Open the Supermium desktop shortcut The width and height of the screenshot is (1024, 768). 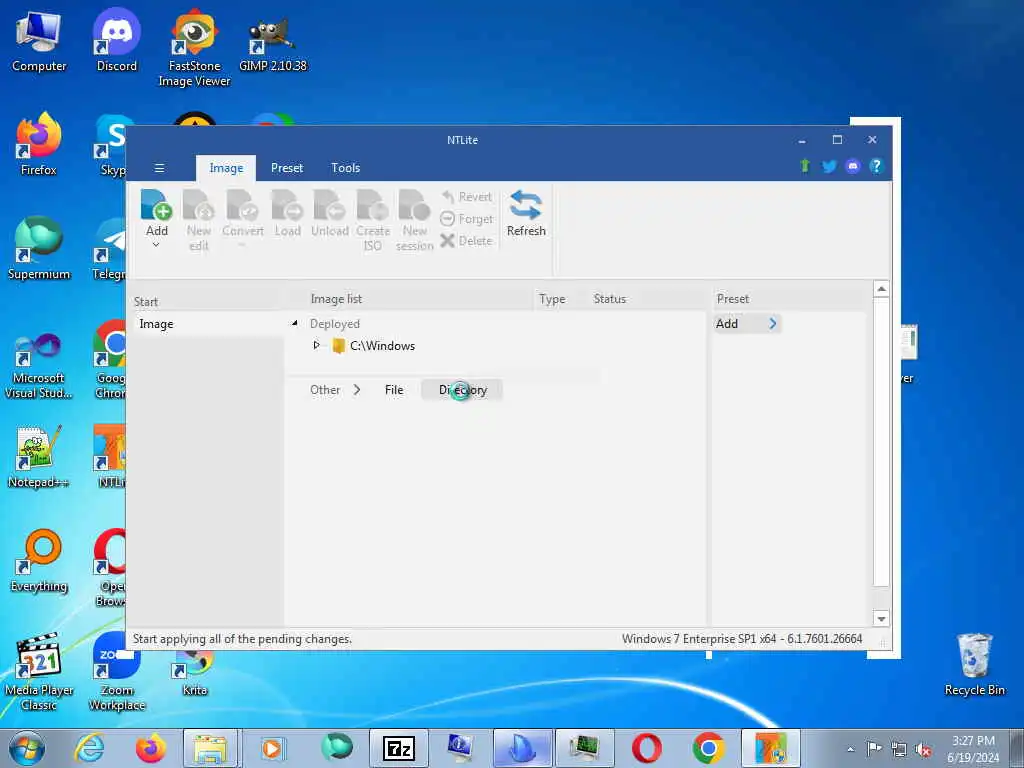pyautogui.click(x=39, y=249)
